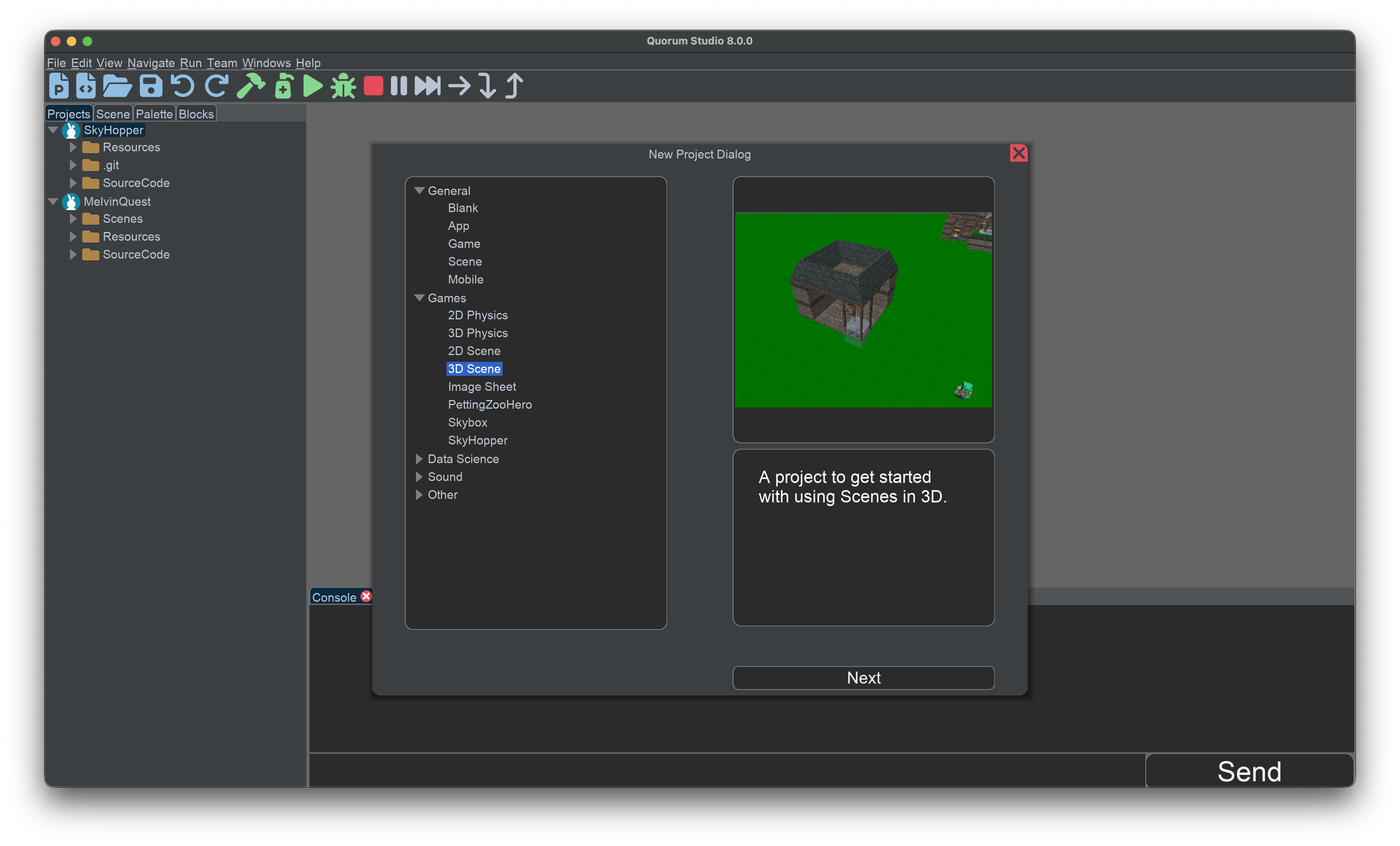Collapse the SkyHopper project tree
Screen dimensions: 1400x846
(53, 130)
